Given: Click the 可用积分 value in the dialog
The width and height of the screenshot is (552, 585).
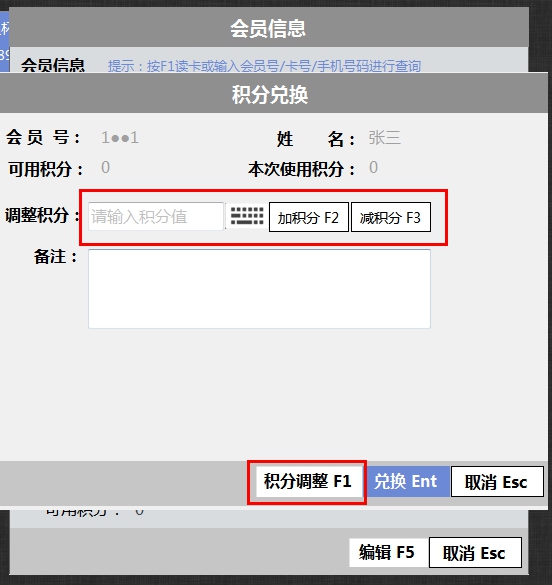Looking at the screenshot, I should [106, 168].
